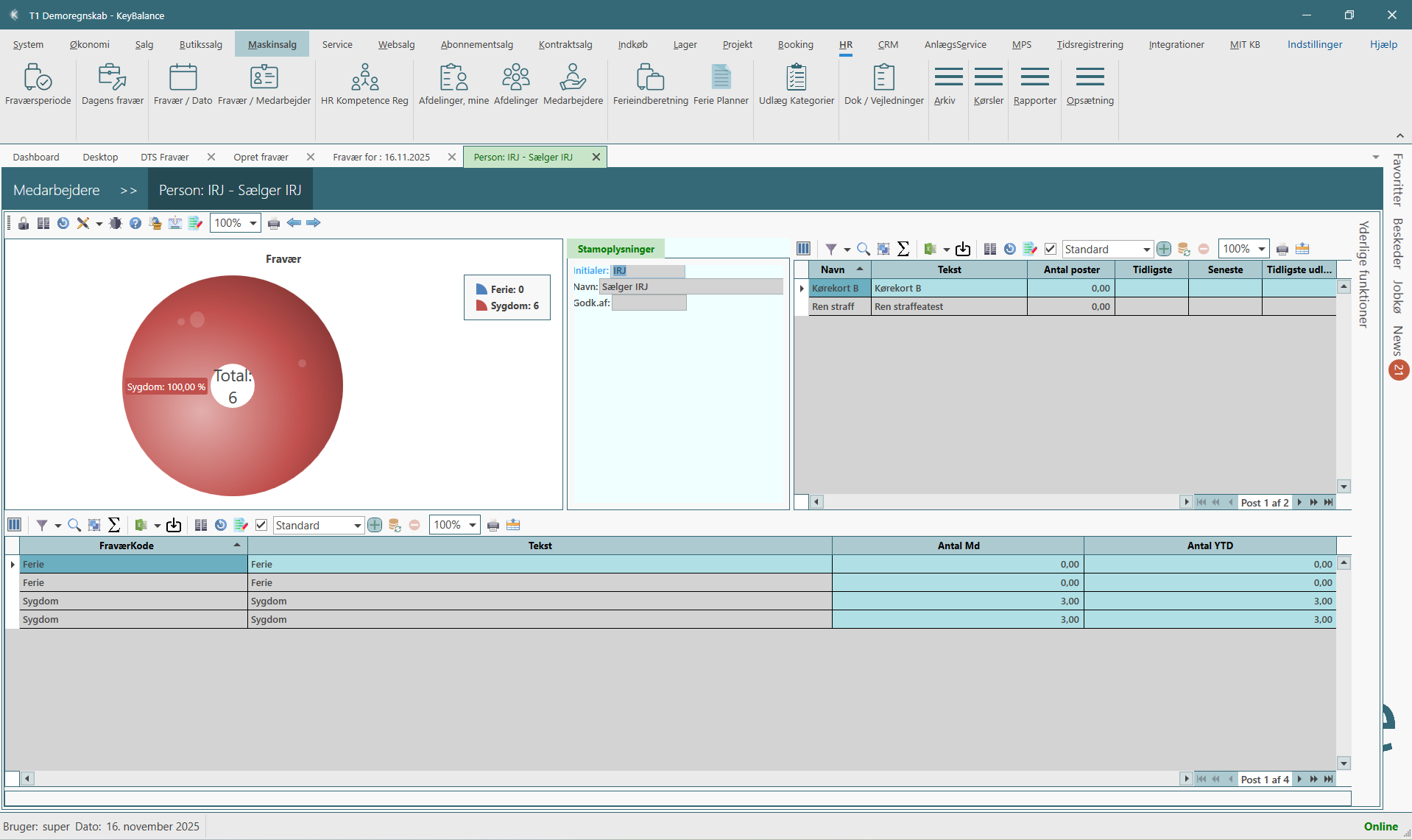
Task: Sort by the Antal Md column header
Action: pyautogui.click(x=958, y=546)
